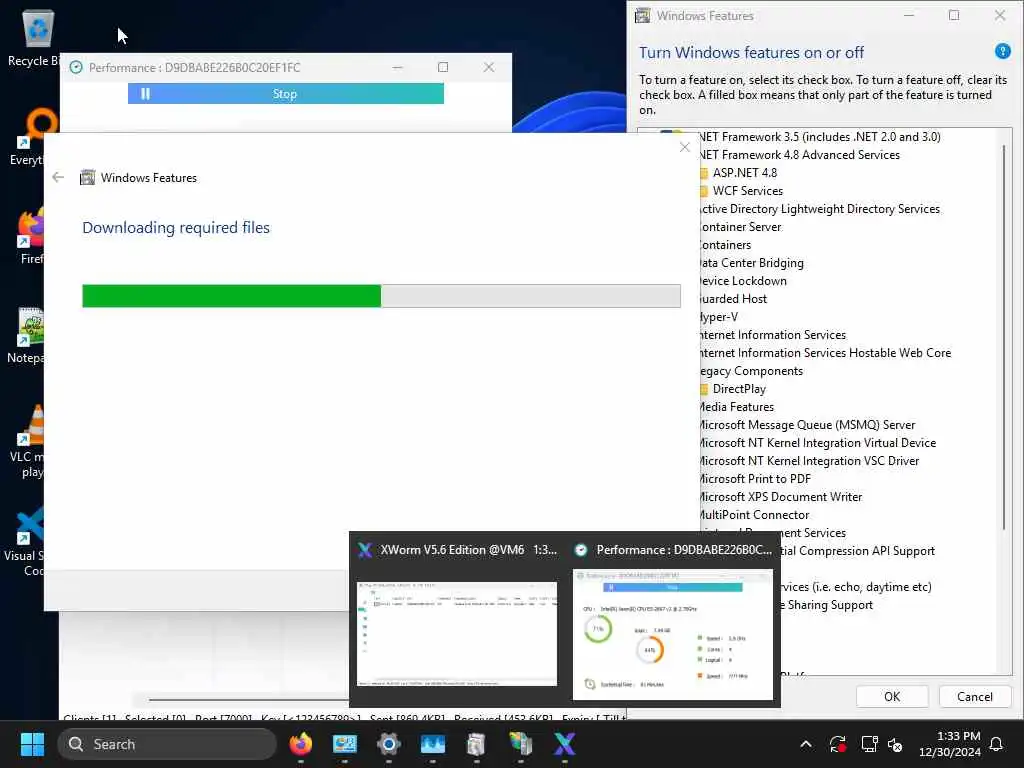Image resolution: width=1024 pixels, height=768 pixels.
Task: Select the Legacy Components feature
Action: tap(750, 371)
